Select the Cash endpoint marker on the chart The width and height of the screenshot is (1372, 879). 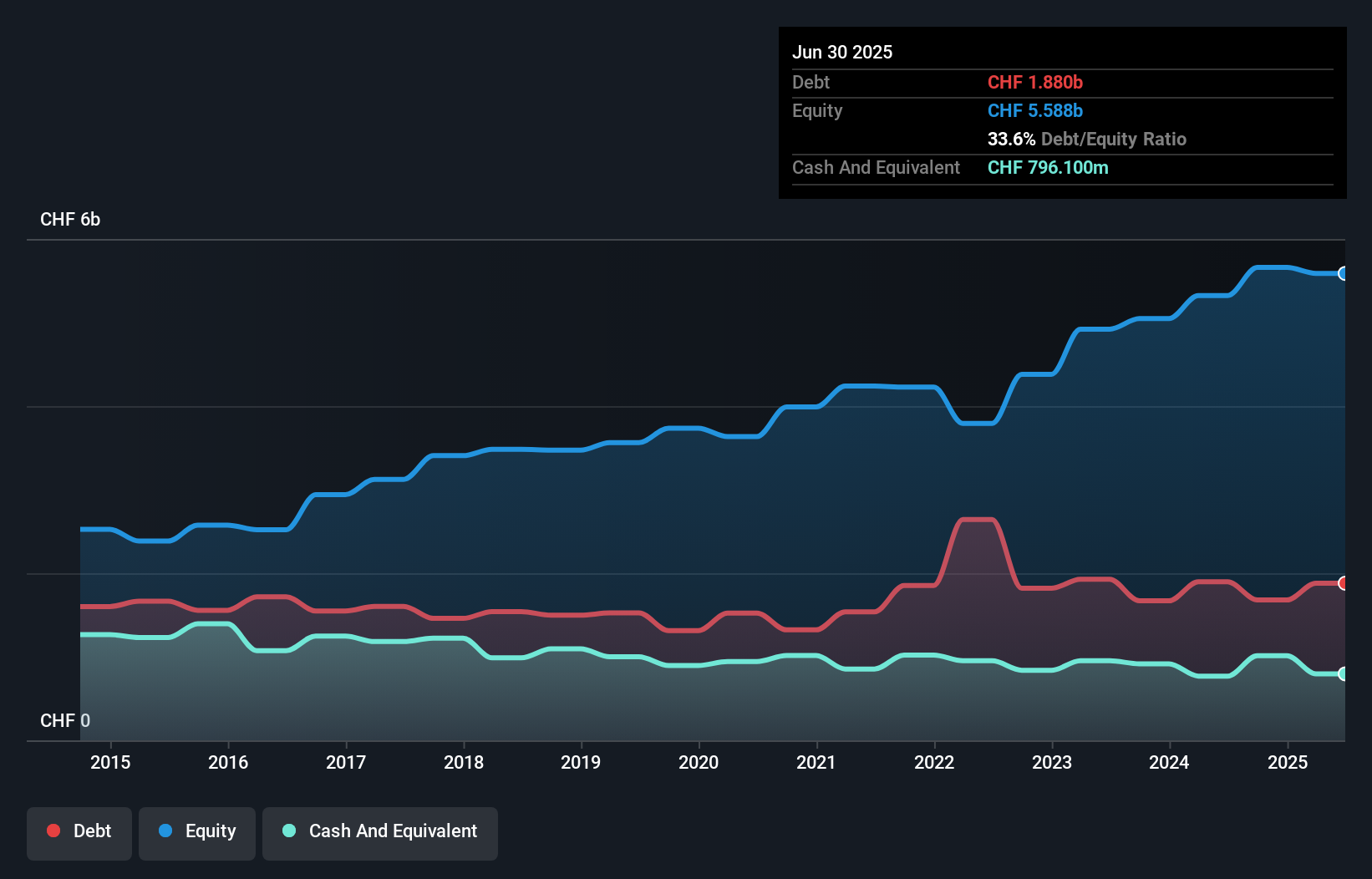tap(1343, 673)
